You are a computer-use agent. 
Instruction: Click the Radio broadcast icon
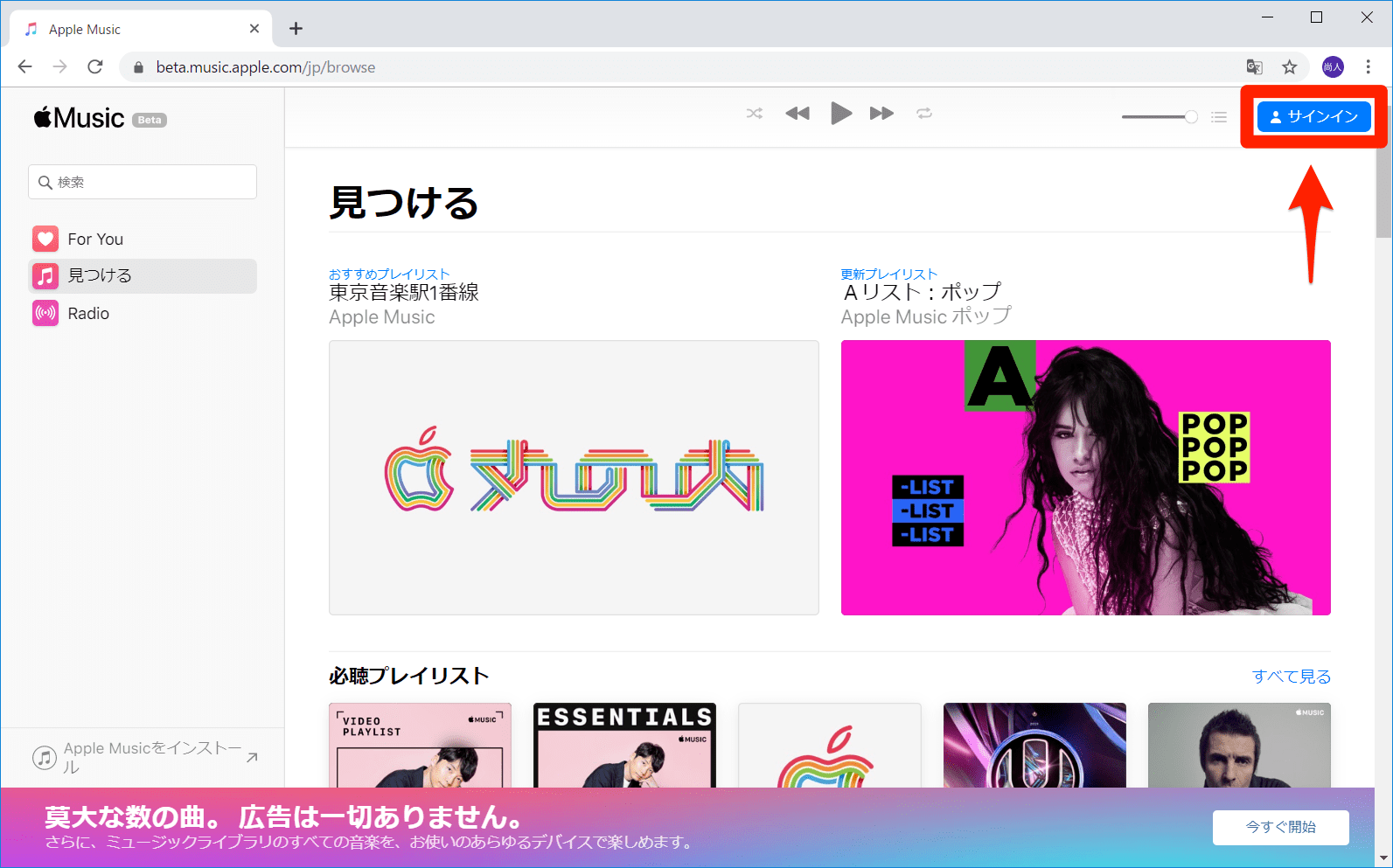click(x=45, y=313)
